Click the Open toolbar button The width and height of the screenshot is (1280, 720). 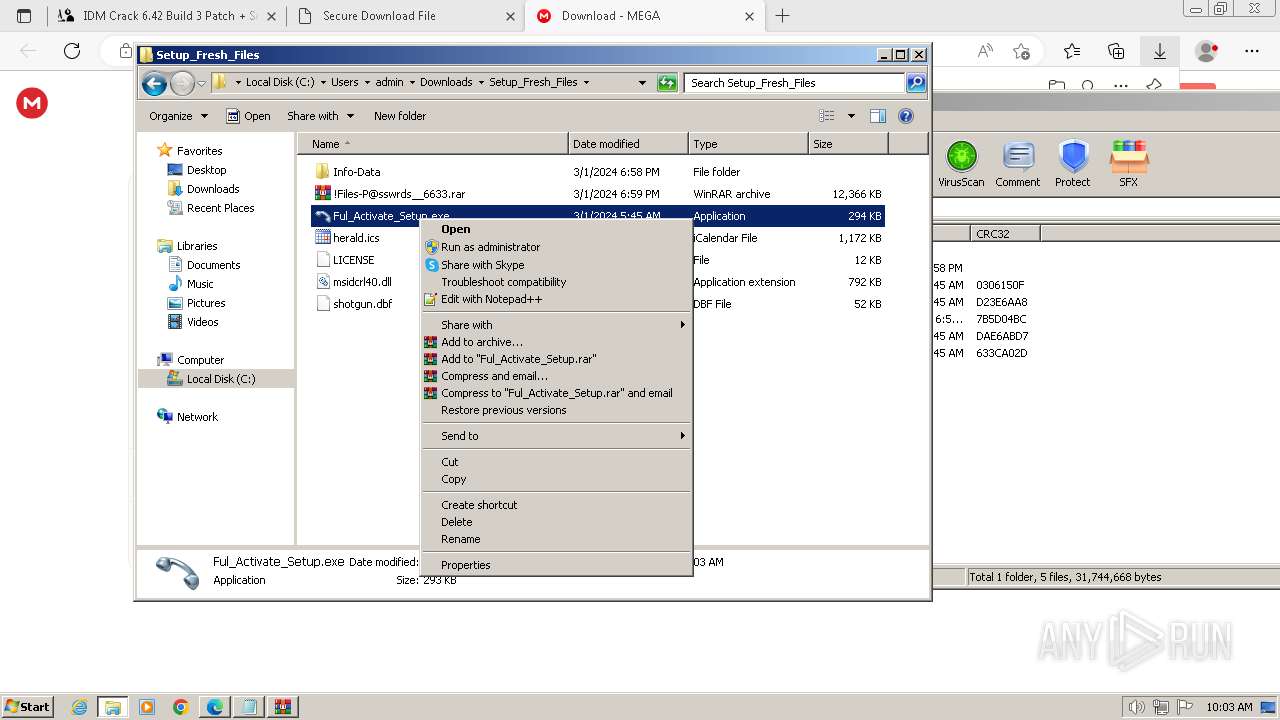coord(248,116)
